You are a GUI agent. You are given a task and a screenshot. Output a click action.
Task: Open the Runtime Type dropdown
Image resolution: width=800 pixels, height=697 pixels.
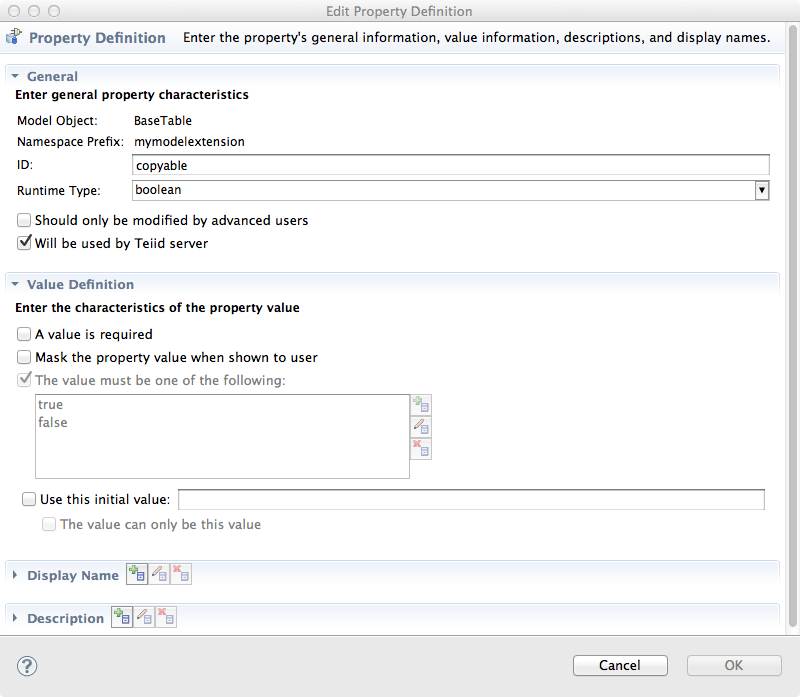[x=762, y=189]
